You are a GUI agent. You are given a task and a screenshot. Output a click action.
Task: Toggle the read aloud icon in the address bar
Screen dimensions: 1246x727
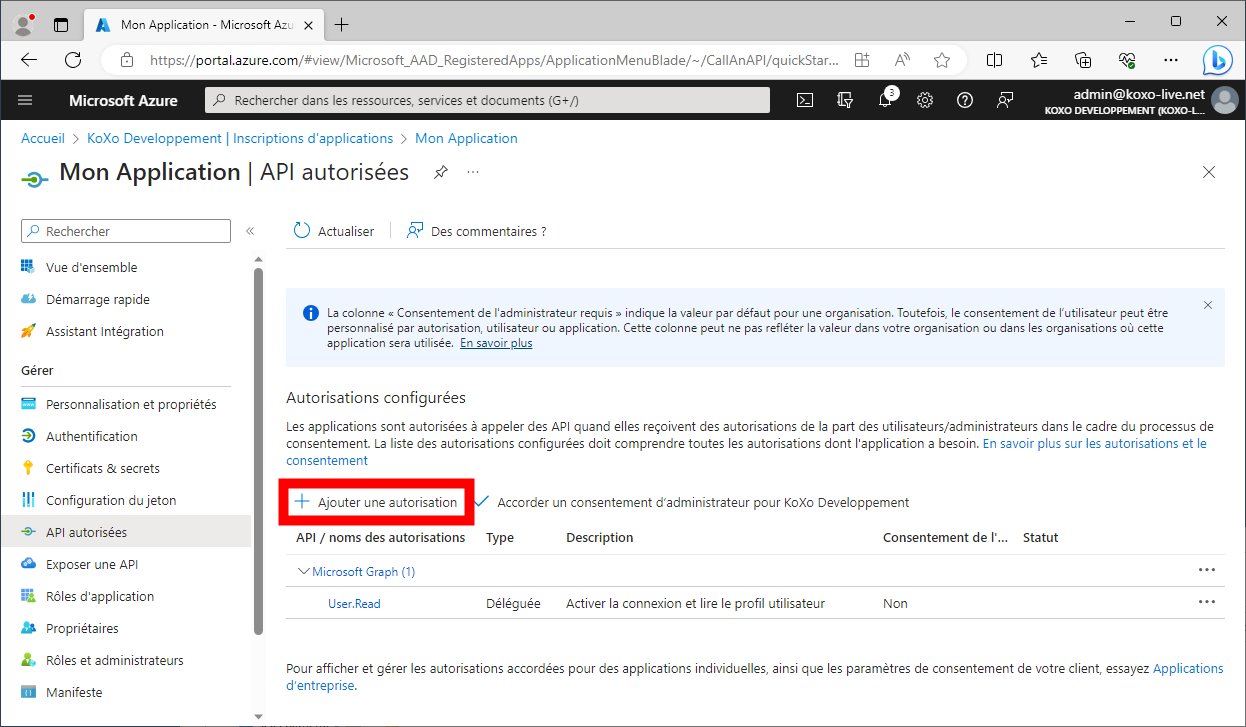[x=902, y=60]
